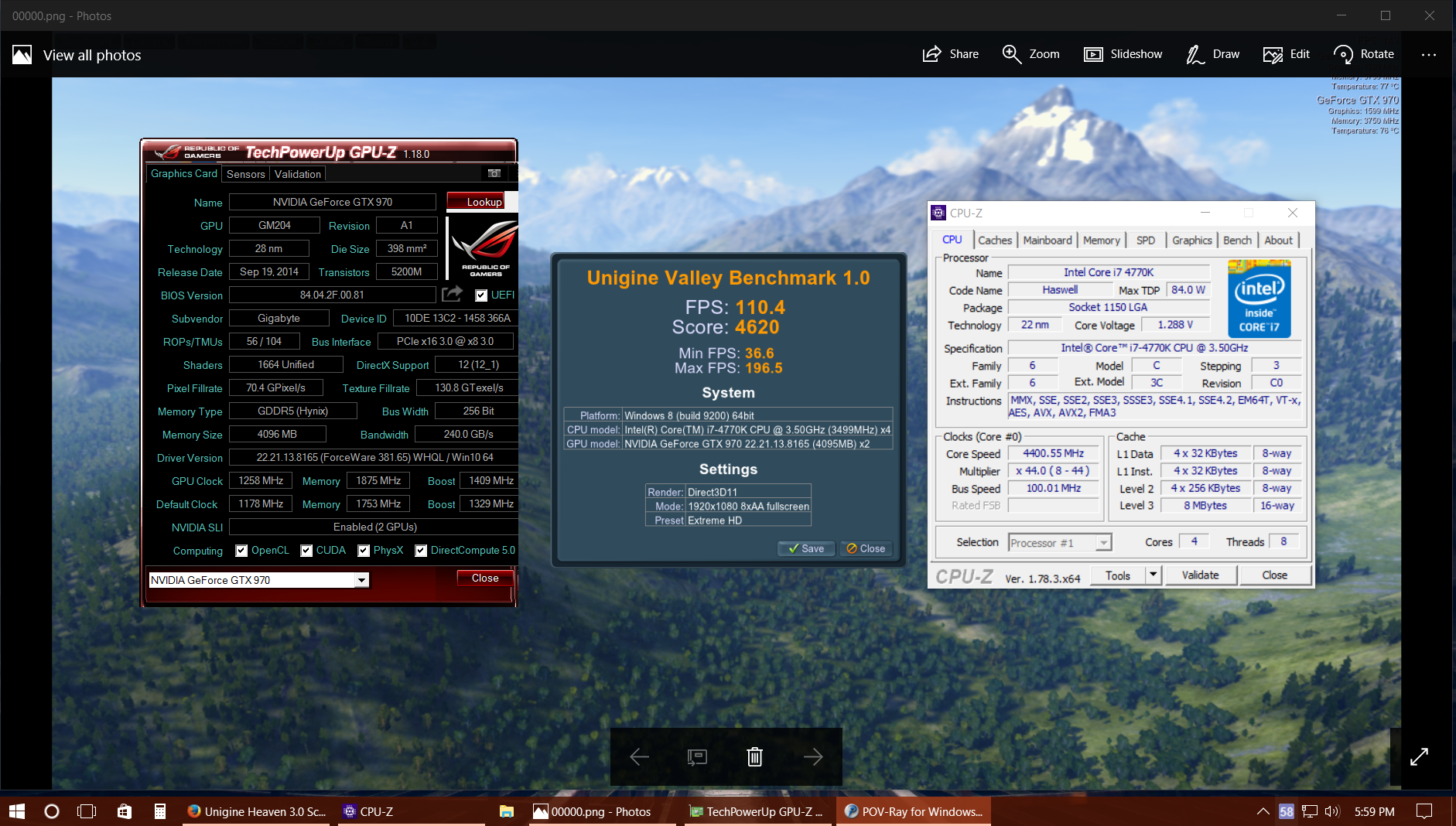1456x826 pixels.
Task: Click the Close button in CPU-Z
Action: [x=1274, y=575]
